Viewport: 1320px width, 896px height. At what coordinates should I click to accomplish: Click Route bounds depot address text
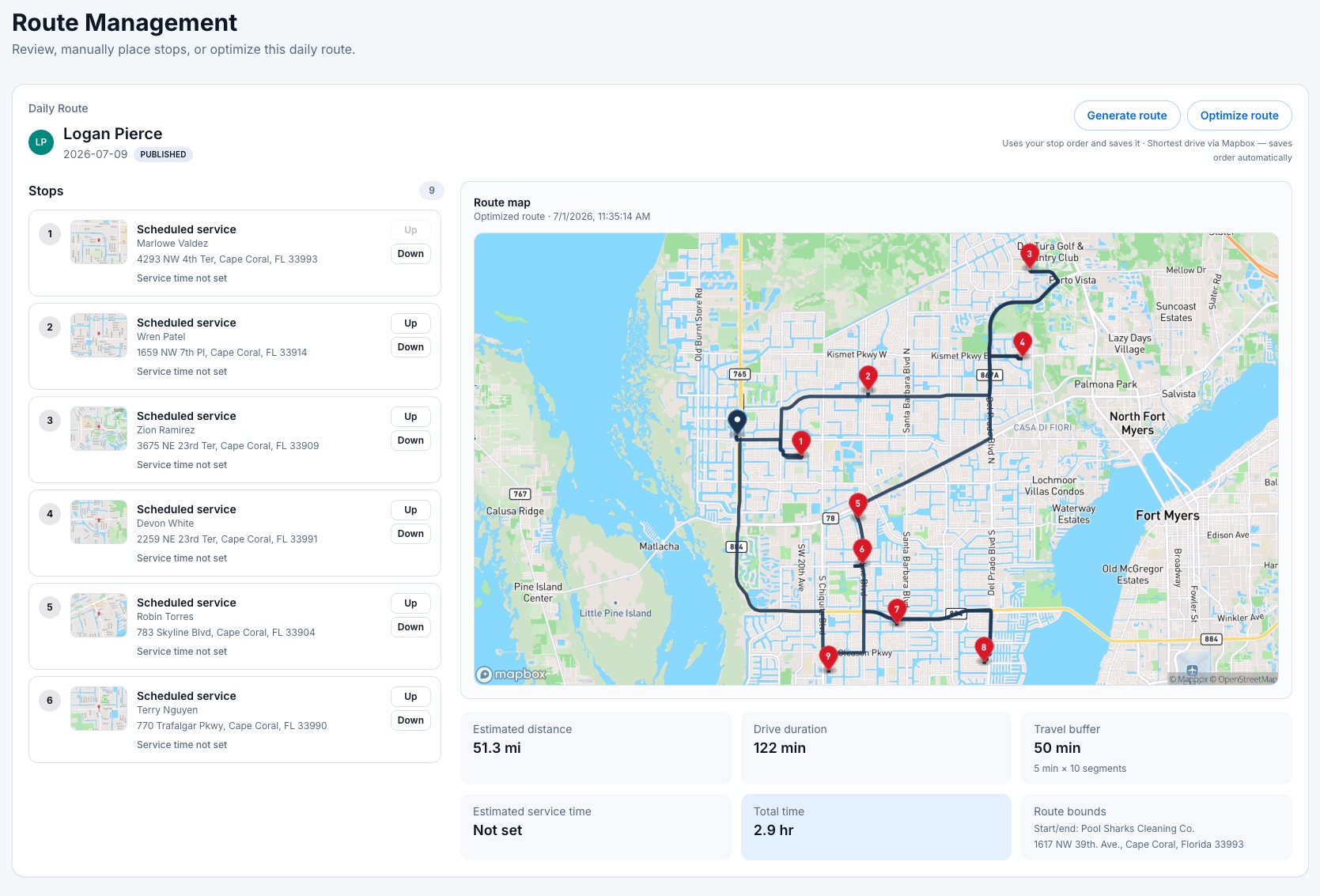[x=1138, y=845]
